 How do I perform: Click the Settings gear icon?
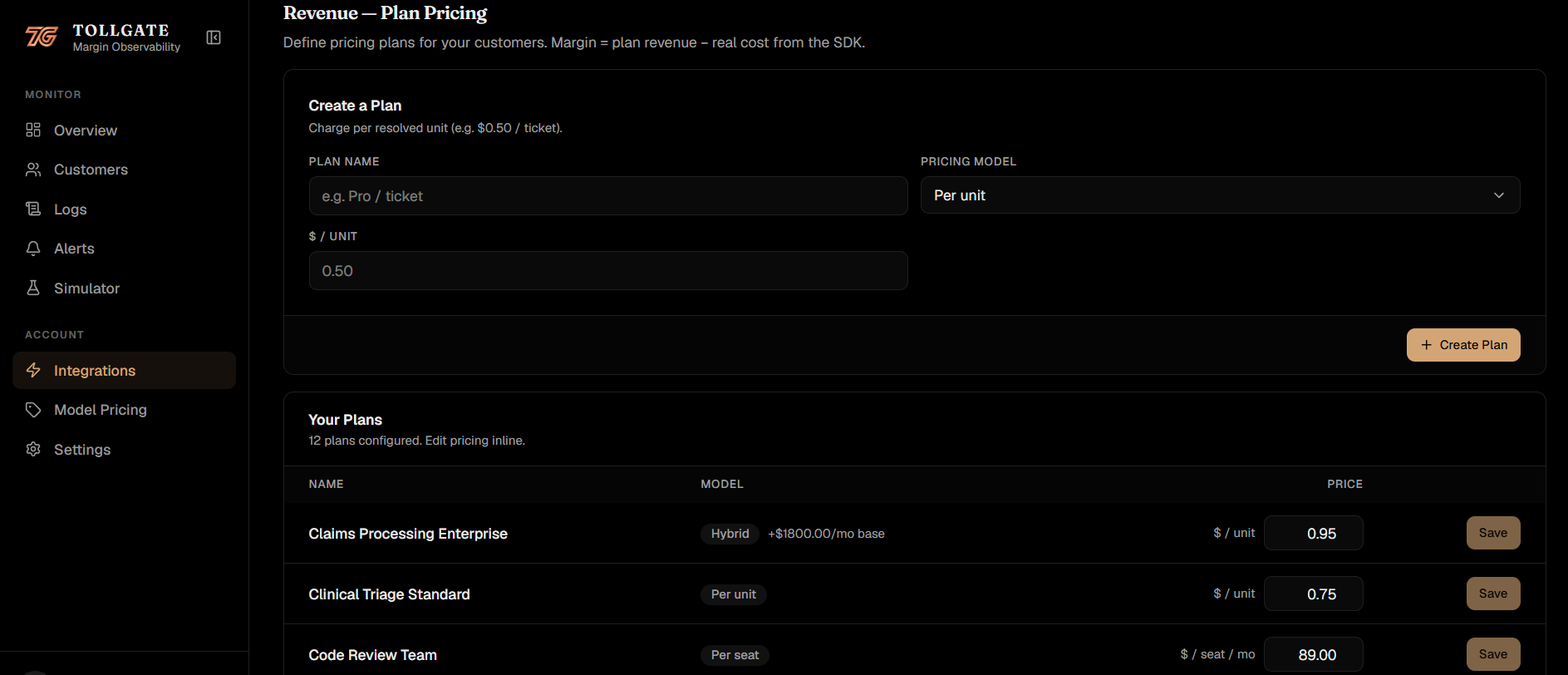pos(33,449)
